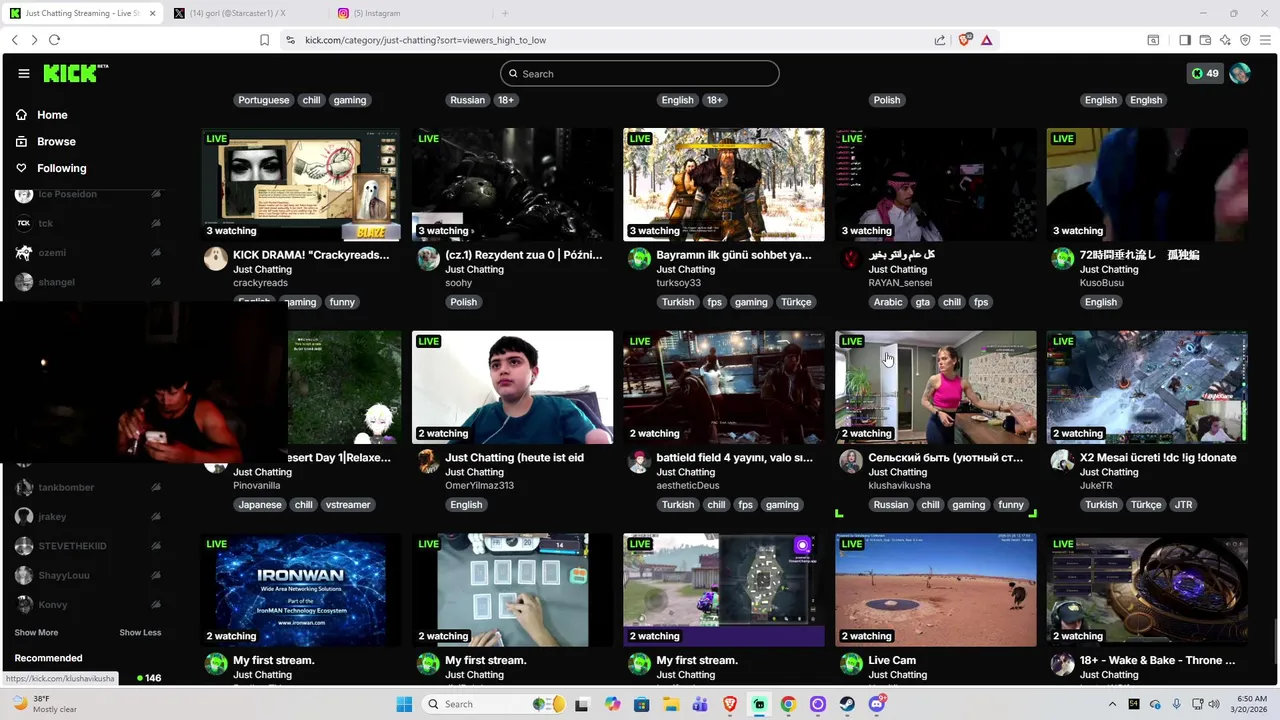Viewport: 1280px width, 720px height.
Task: Click the Arabic tag under RAYAN_sensei
Action: 888,302
